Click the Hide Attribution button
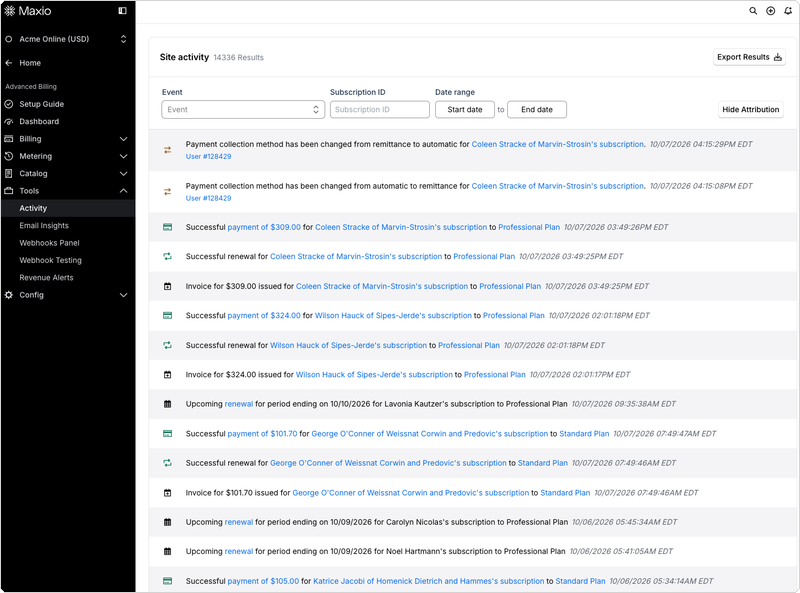The height and width of the screenshot is (593, 800). (x=751, y=110)
